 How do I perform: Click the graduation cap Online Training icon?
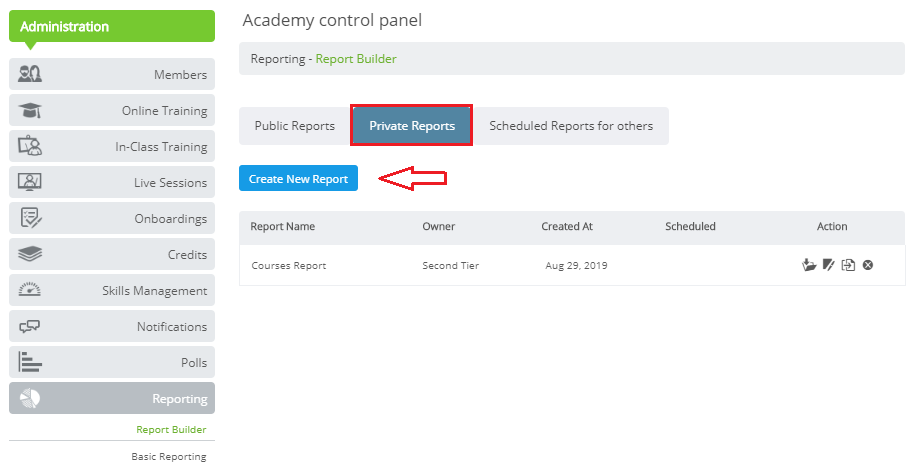(x=30, y=110)
